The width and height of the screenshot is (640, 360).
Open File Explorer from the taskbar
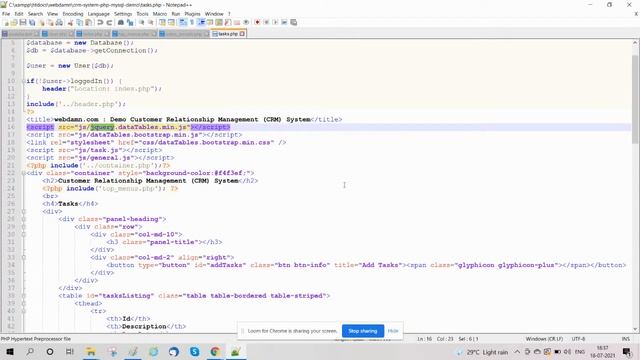91,351
